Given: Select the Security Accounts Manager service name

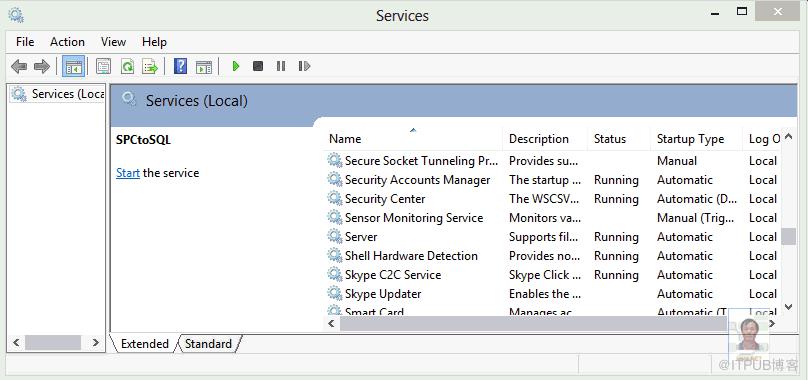Looking at the screenshot, I should (417, 179).
